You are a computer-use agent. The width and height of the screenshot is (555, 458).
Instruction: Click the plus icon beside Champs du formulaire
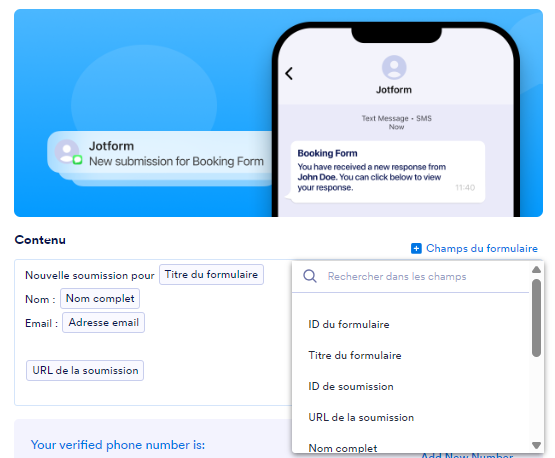416,248
